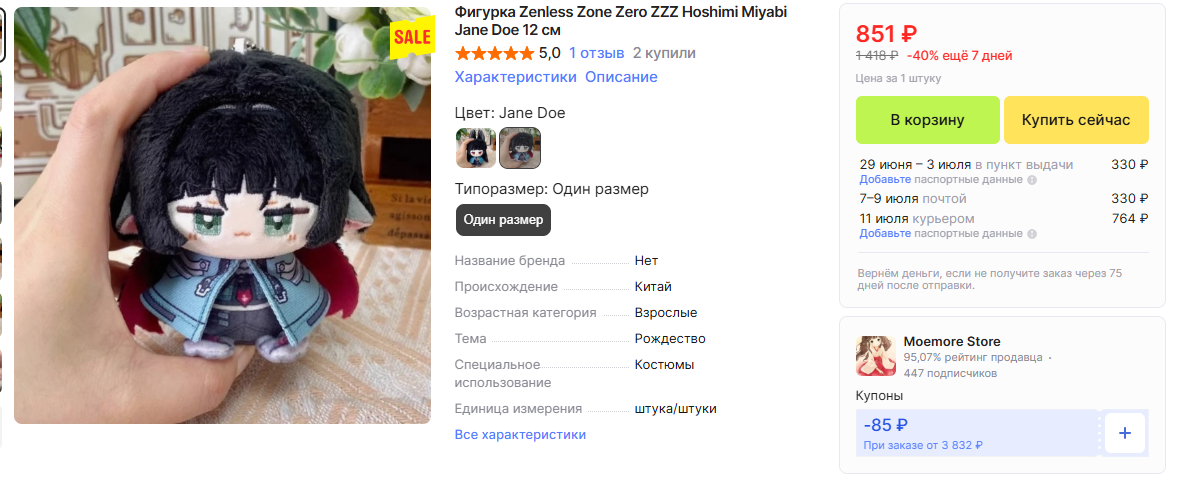The width and height of the screenshot is (1186, 485).
Task: Click Добавьте link under courier delivery
Action: 885,234
